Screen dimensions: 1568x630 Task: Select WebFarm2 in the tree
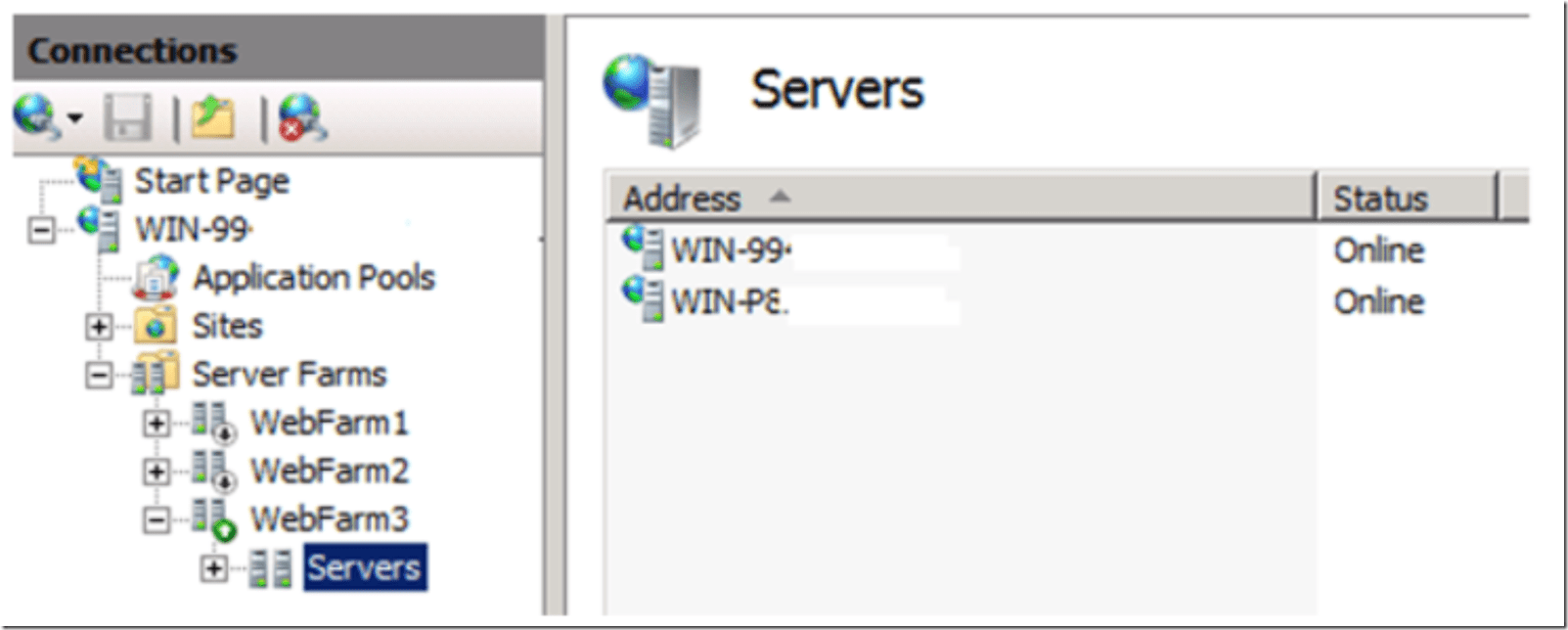point(329,471)
